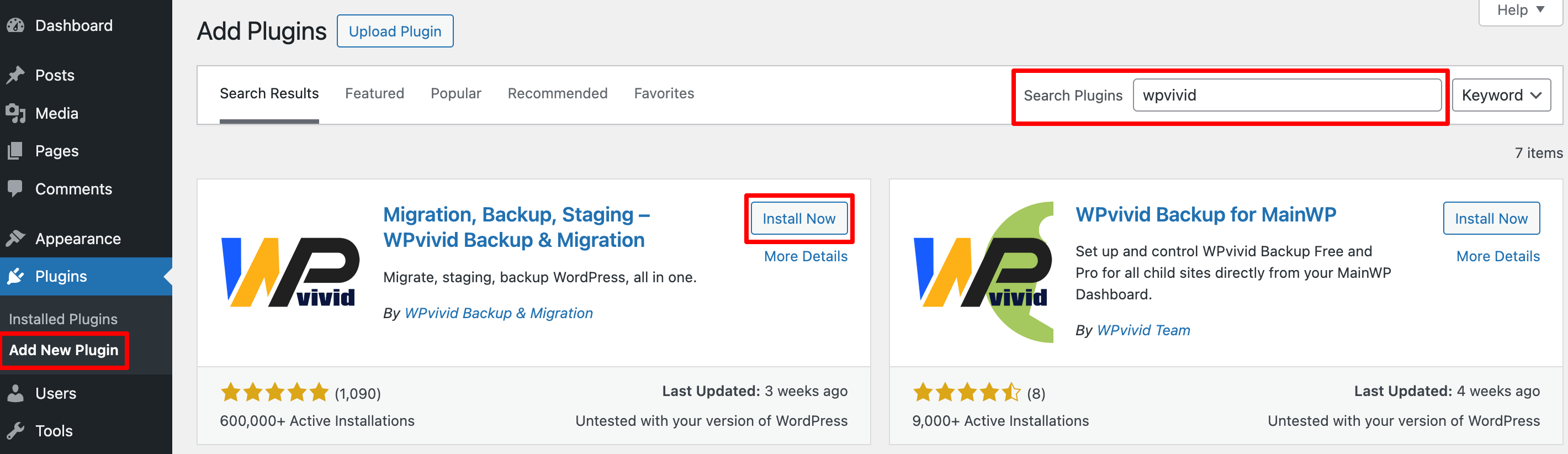Install WPvivid Backup for MainWP plugin
The width and height of the screenshot is (1568, 454).
(x=1491, y=219)
